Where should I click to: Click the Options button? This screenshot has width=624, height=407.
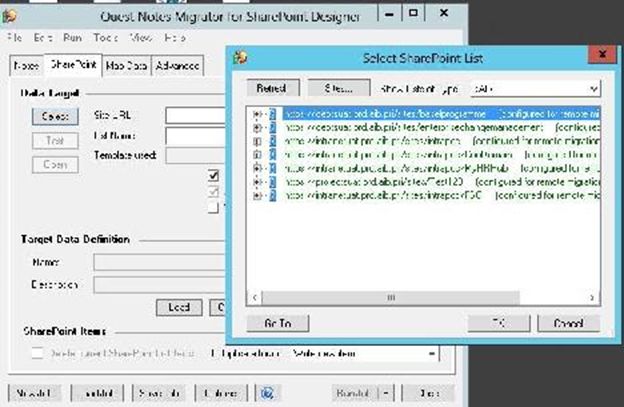(x=221, y=393)
